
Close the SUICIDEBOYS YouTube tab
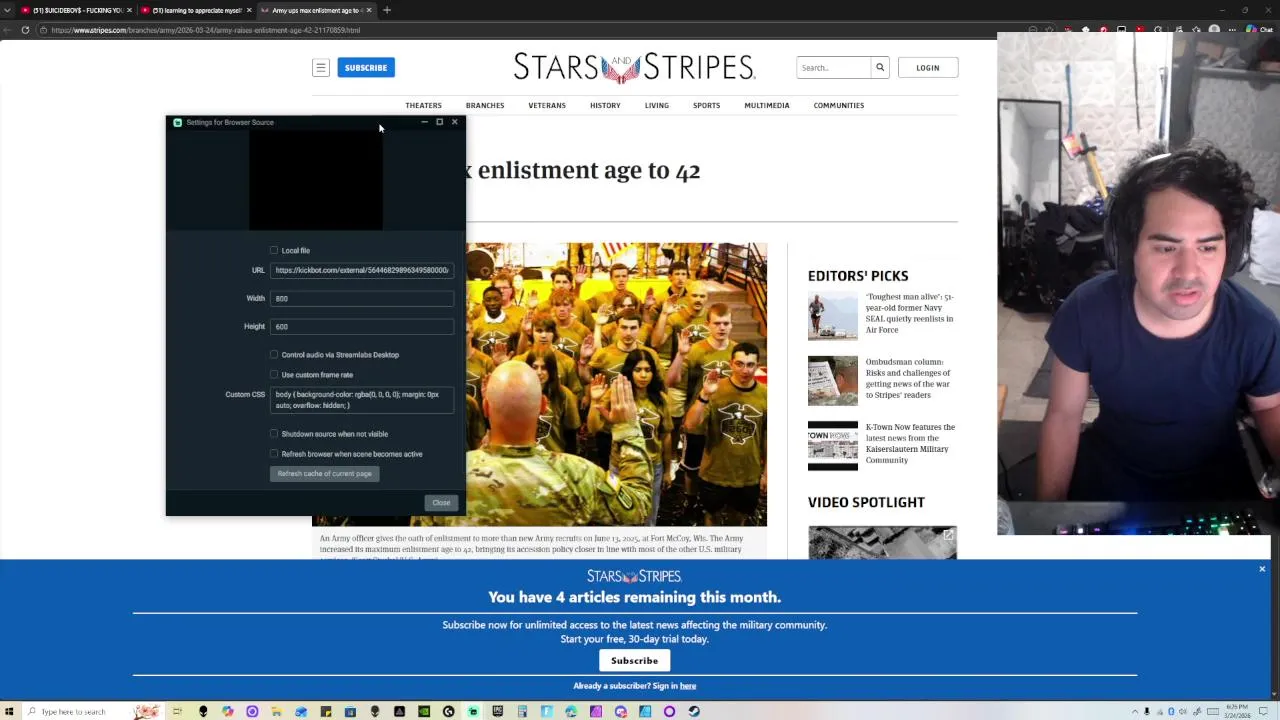point(129,10)
